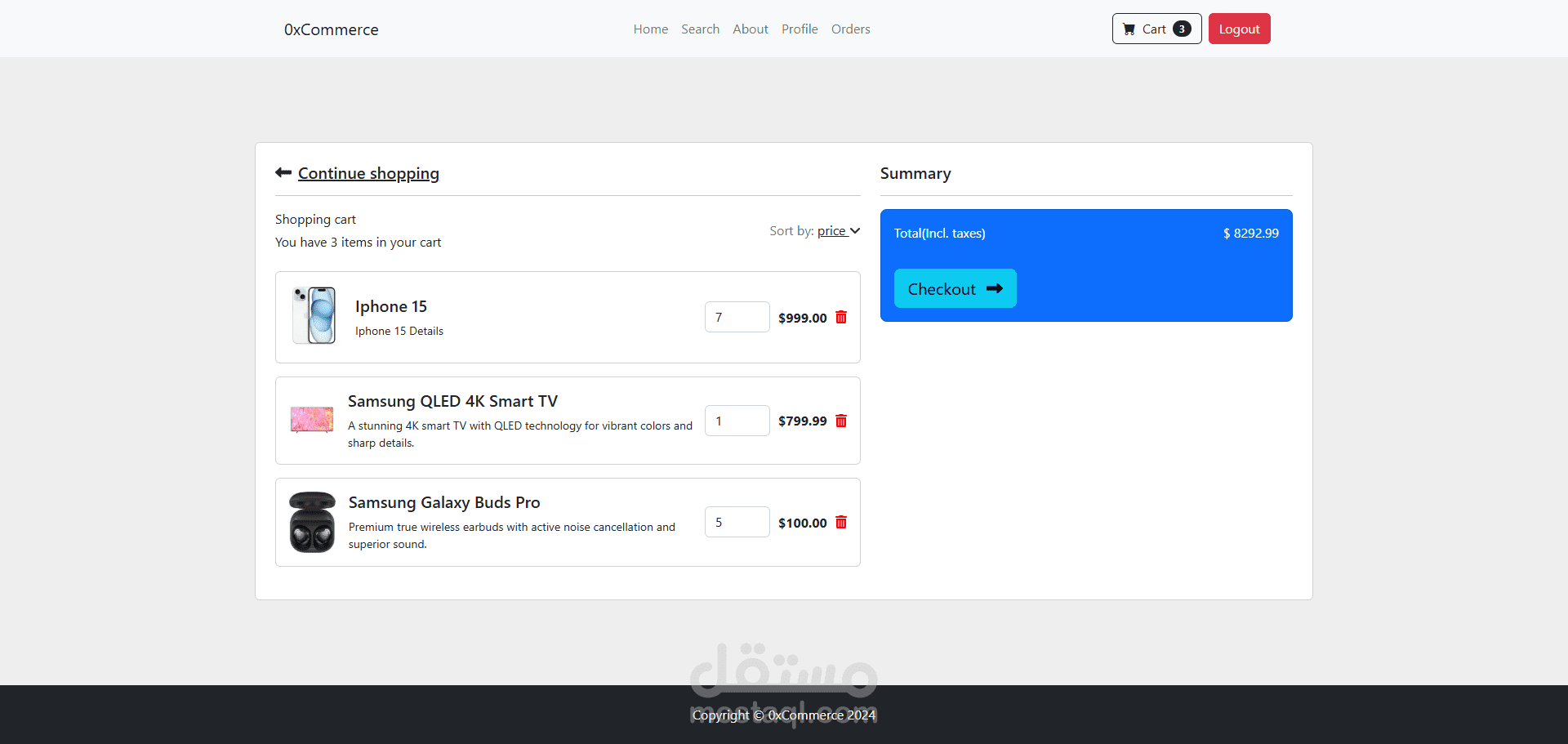Click the Iphone 15 product title
The height and width of the screenshot is (744, 1568).
pos(391,306)
